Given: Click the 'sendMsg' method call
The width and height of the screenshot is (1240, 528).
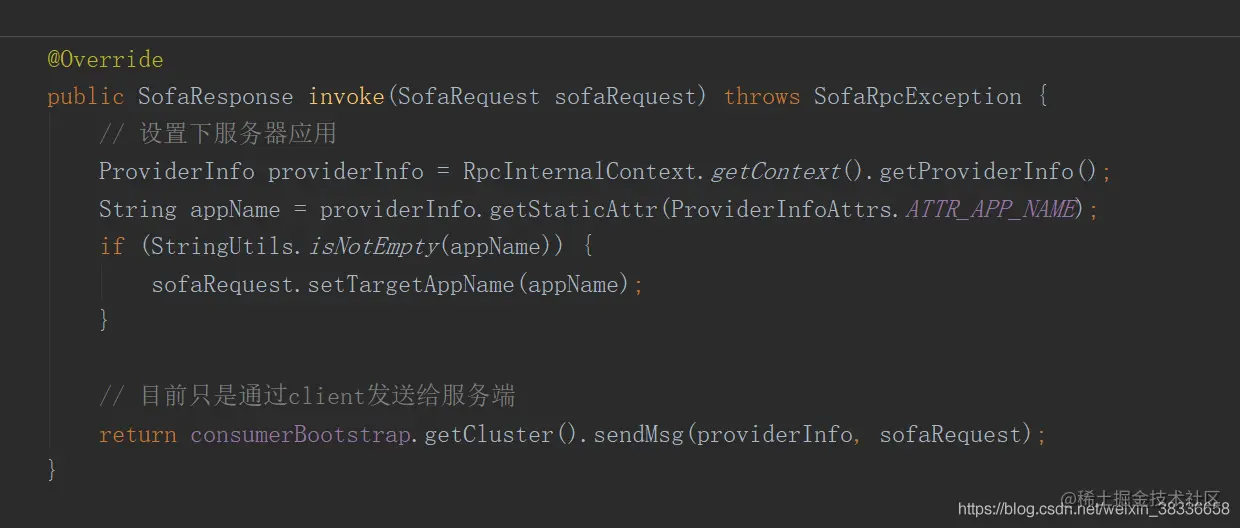Looking at the screenshot, I should 639,435.
